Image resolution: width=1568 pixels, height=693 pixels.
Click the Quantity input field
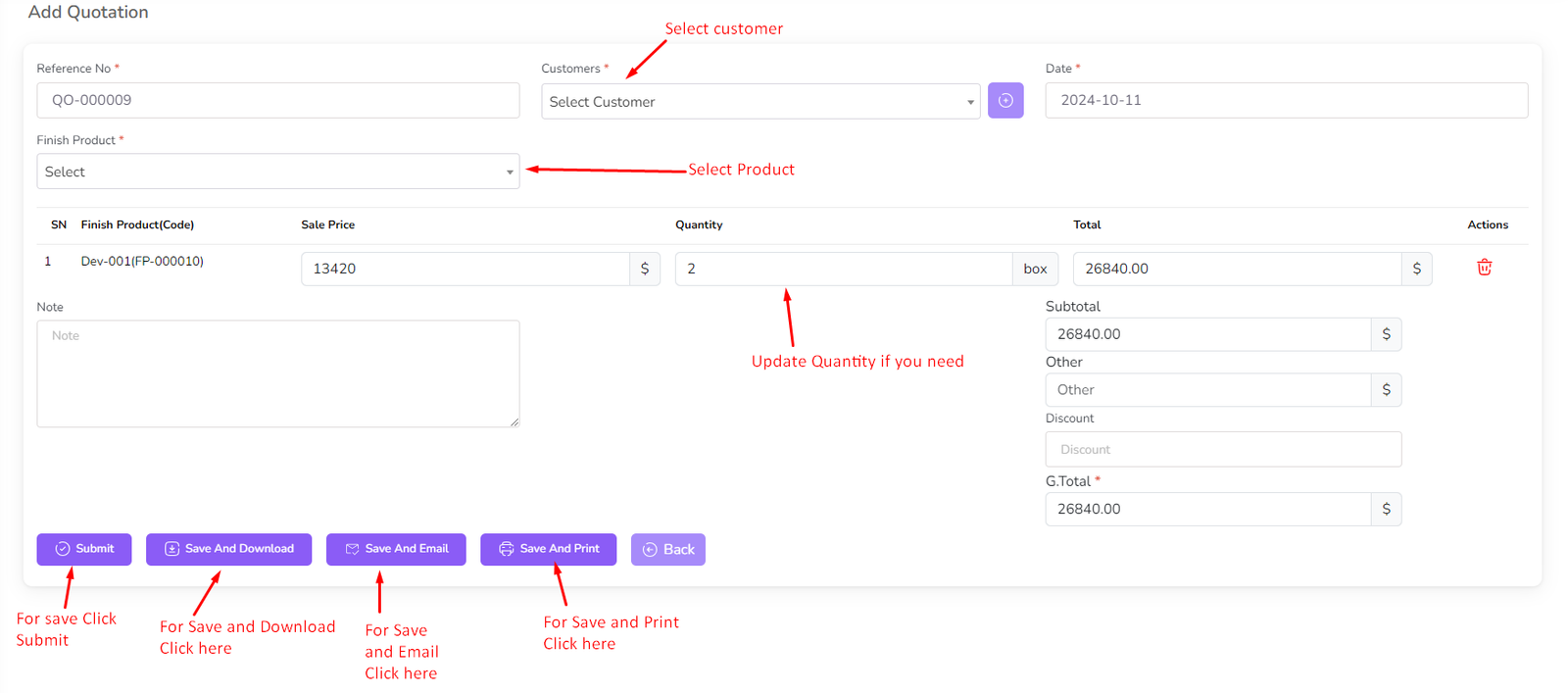(843, 269)
